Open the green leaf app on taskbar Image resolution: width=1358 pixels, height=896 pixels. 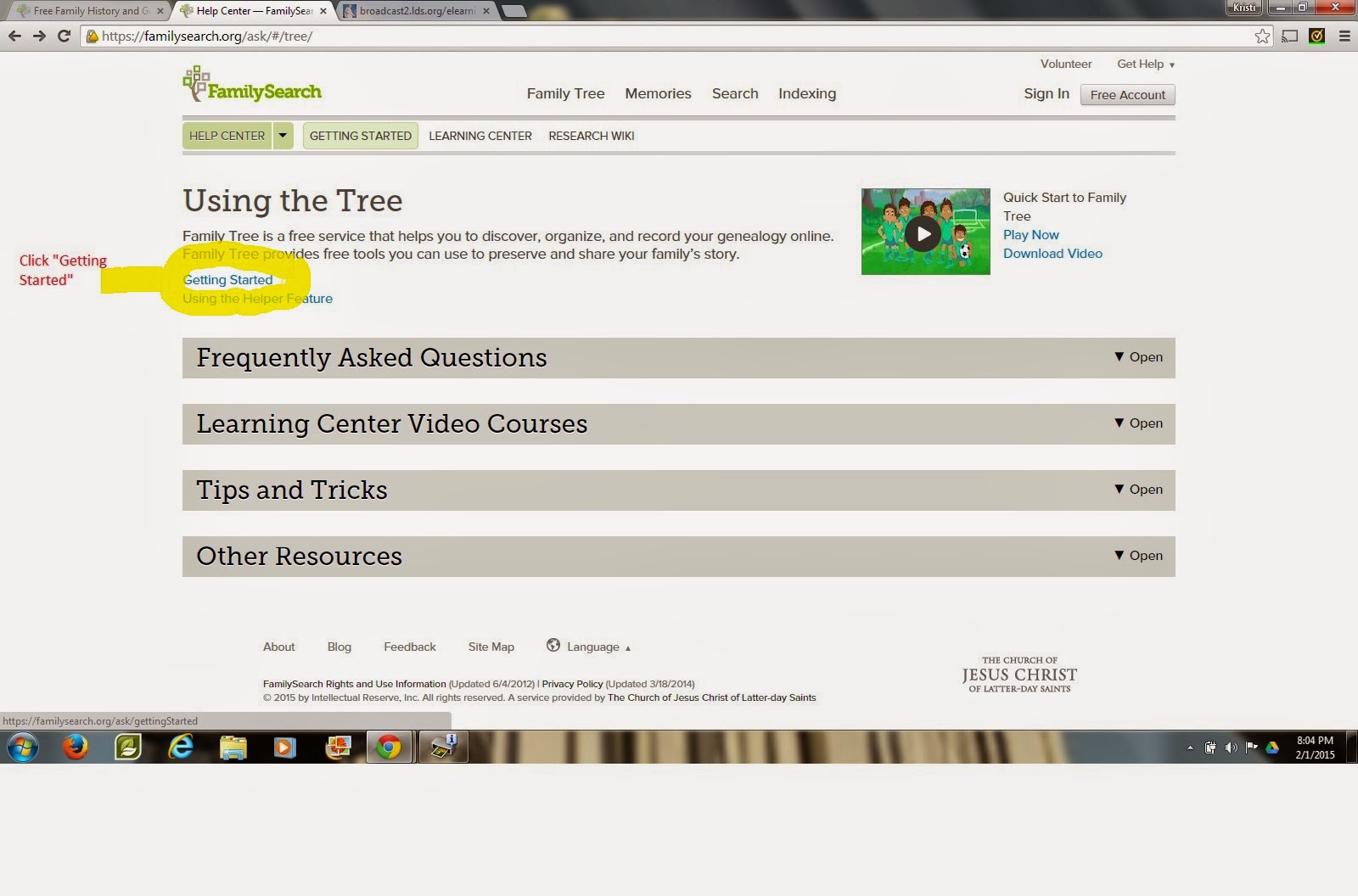[x=128, y=748]
